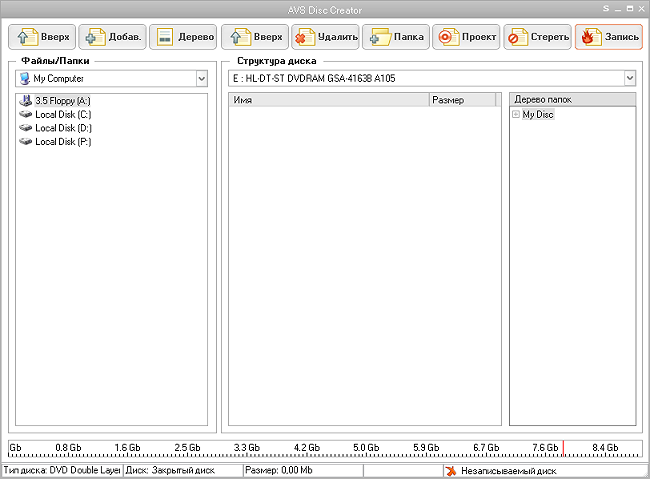This screenshot has width=650, height=479.
Task: Select Local Disk (D:)
Action: (55, 128)
